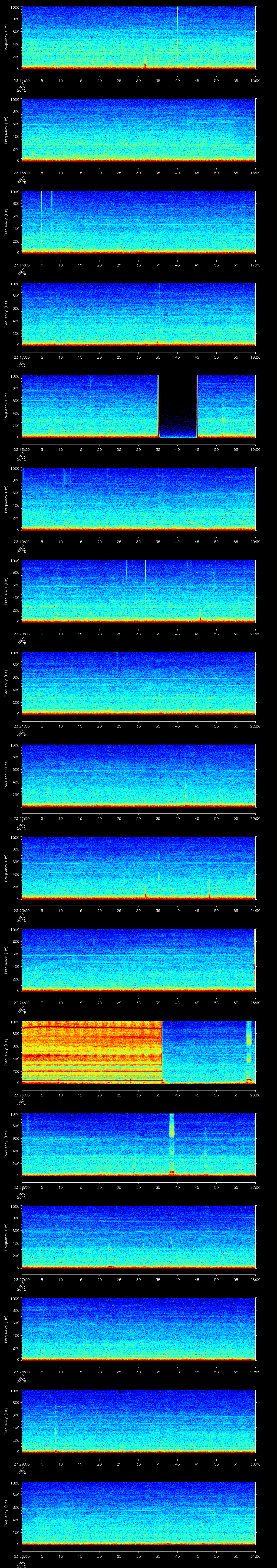
Task: Click the 35 second tick under the 23:18 panel
Action: (158, 449)
